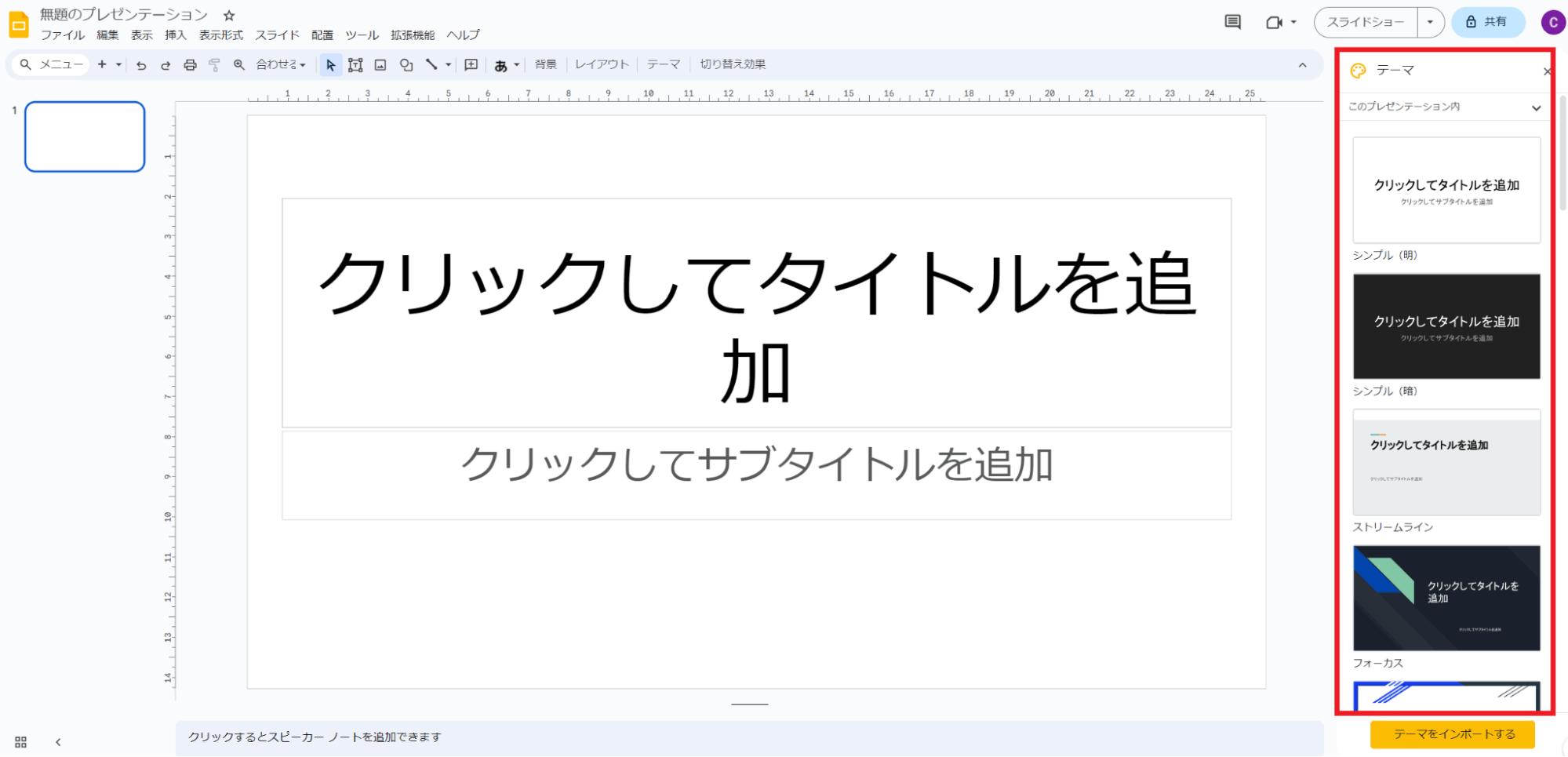This screenshot has height=757, width=1568.
Task: Expand the このプレゼンテーション内 theme section
Action: [1535, 107]
